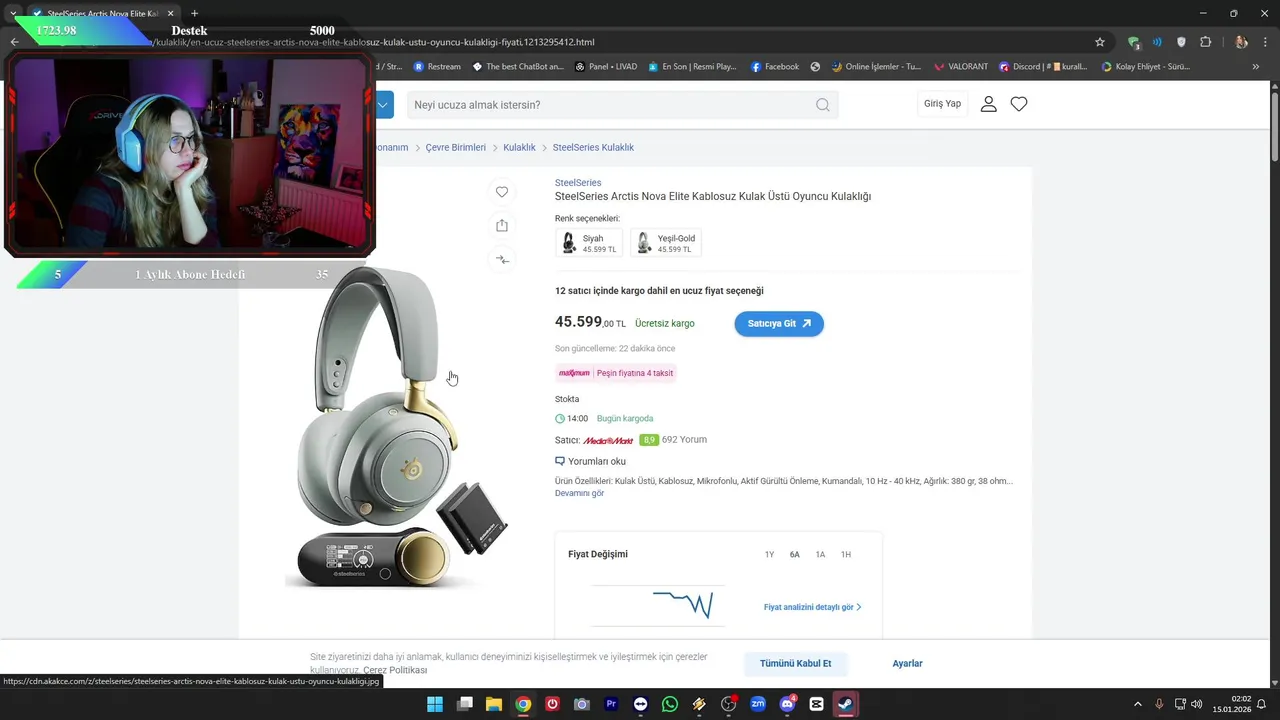Screen dimensions: 1280x720
Task: Expand the blue category dropdown button
Action: (x=384, y=104)
